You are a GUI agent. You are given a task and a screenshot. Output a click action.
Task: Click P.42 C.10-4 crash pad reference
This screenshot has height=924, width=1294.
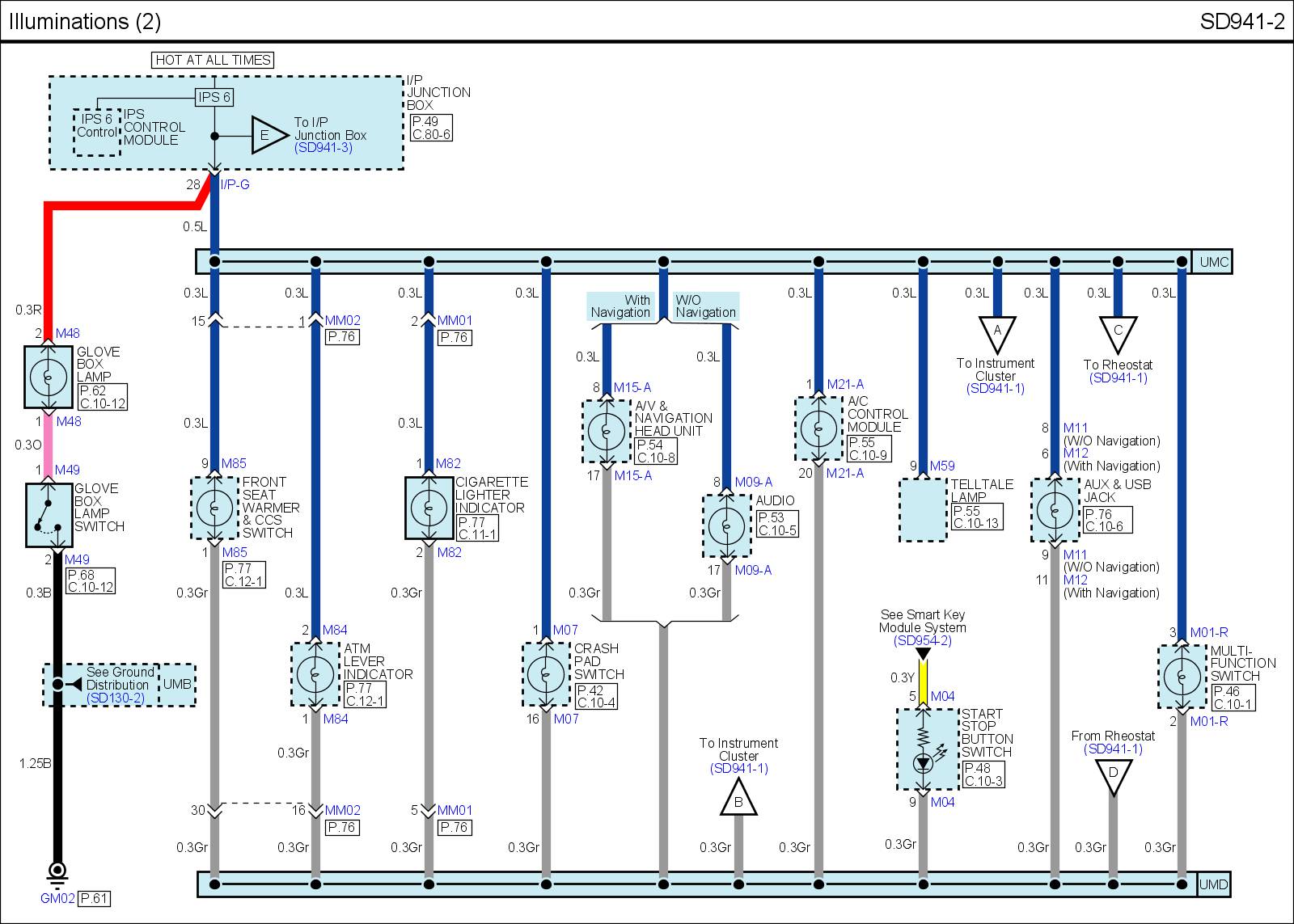coord(596,697)
